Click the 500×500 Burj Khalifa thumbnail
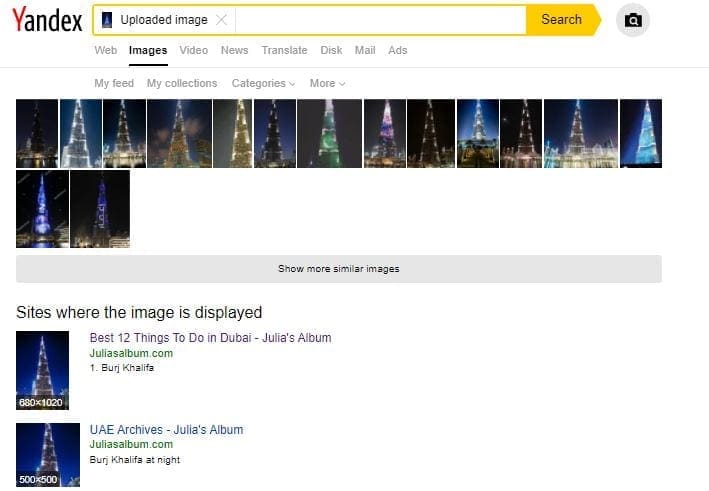 (x=47, y=454)
